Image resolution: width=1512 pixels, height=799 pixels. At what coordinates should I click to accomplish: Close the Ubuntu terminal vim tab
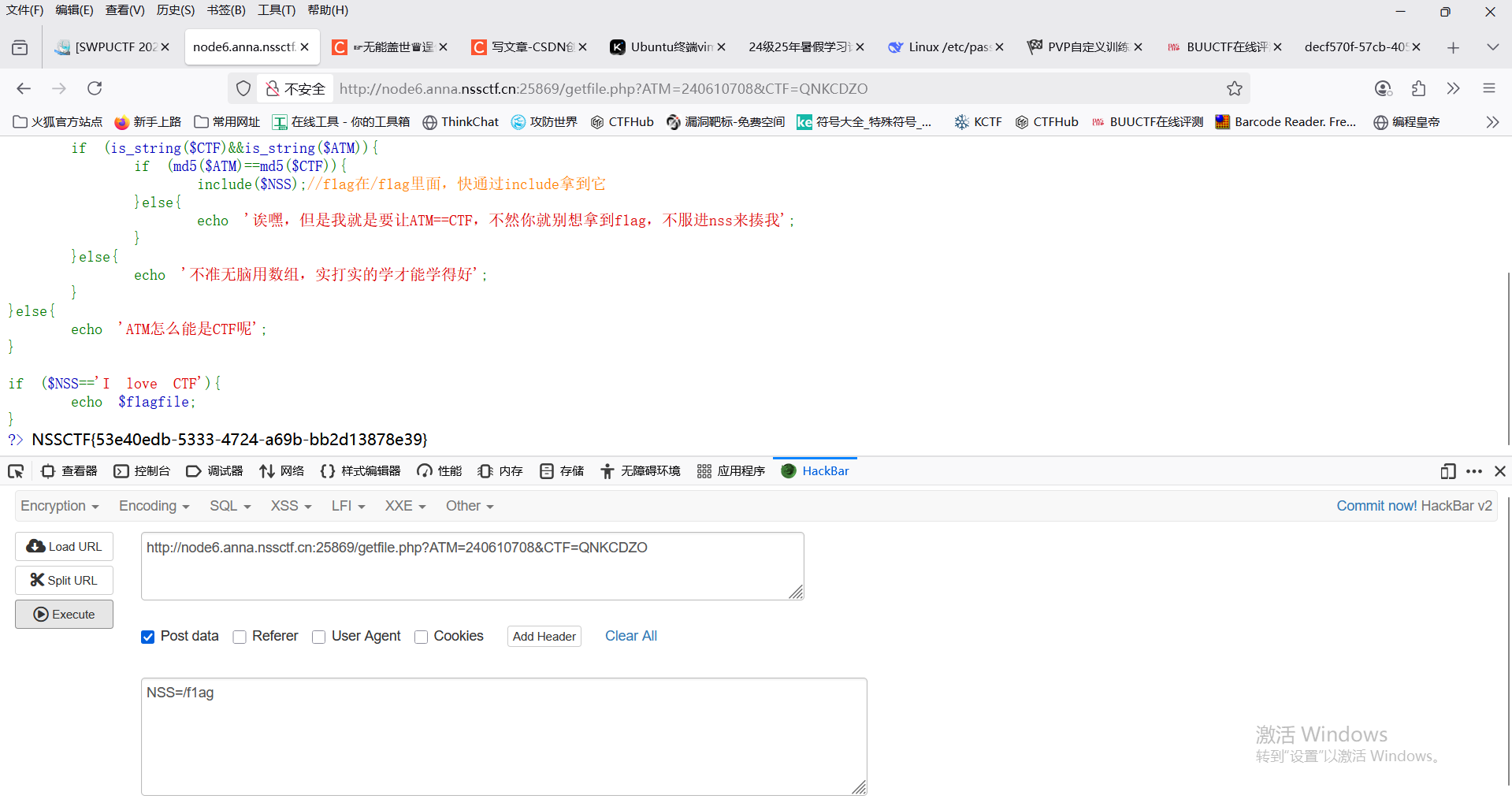(721, 47)
